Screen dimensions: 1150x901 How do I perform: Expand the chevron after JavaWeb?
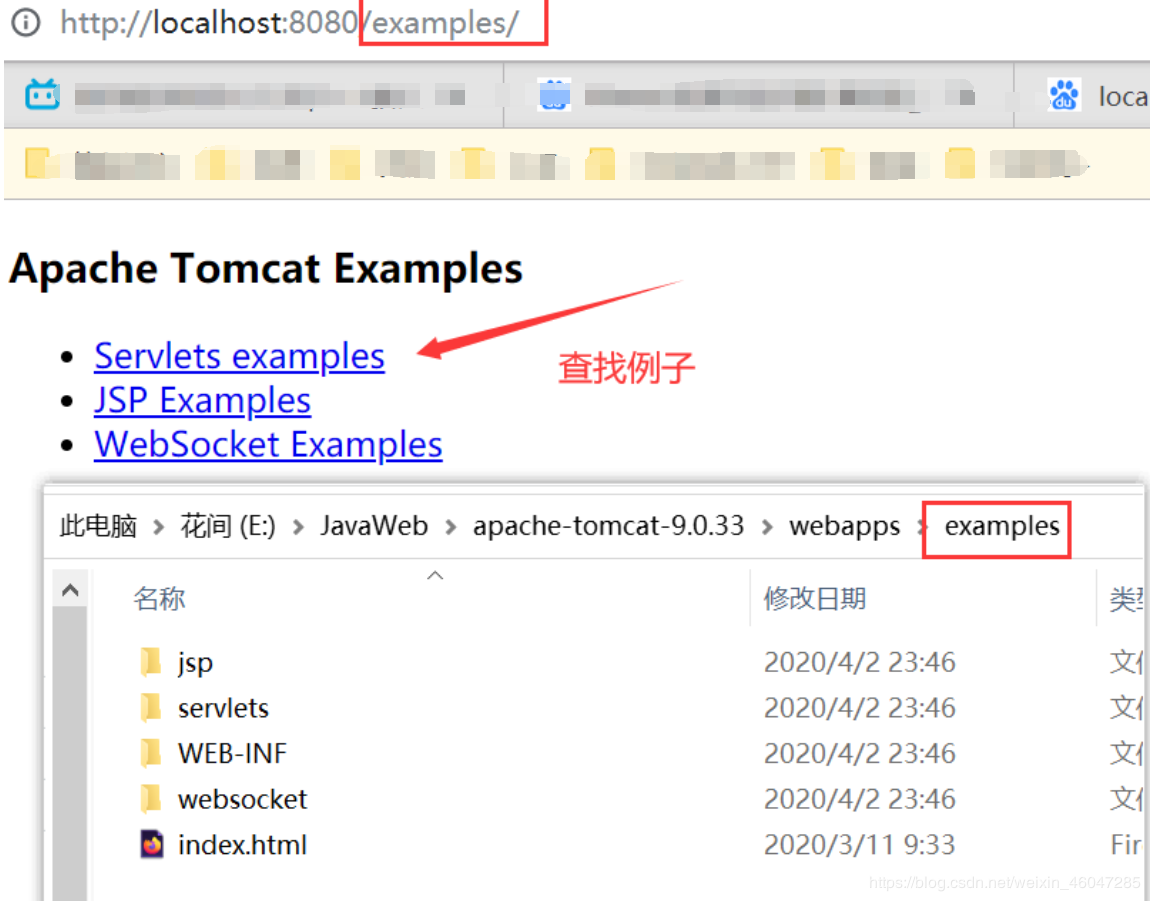click(450, 527)
